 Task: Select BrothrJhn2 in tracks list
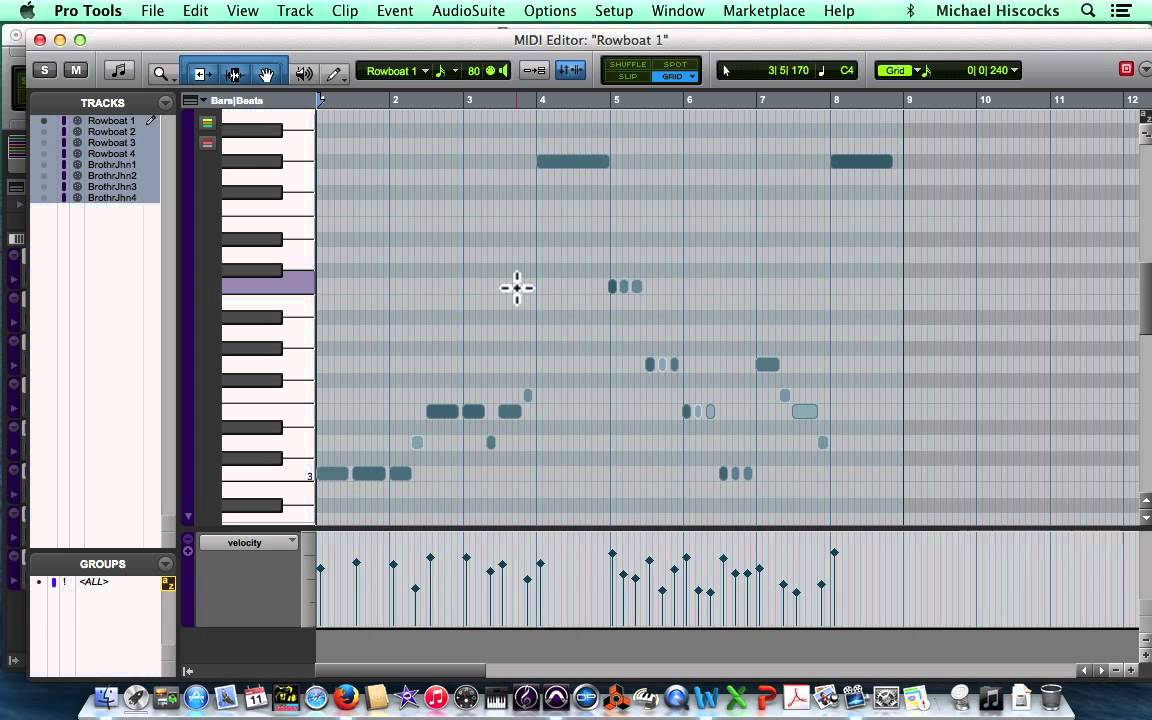(x=112, y=176)
